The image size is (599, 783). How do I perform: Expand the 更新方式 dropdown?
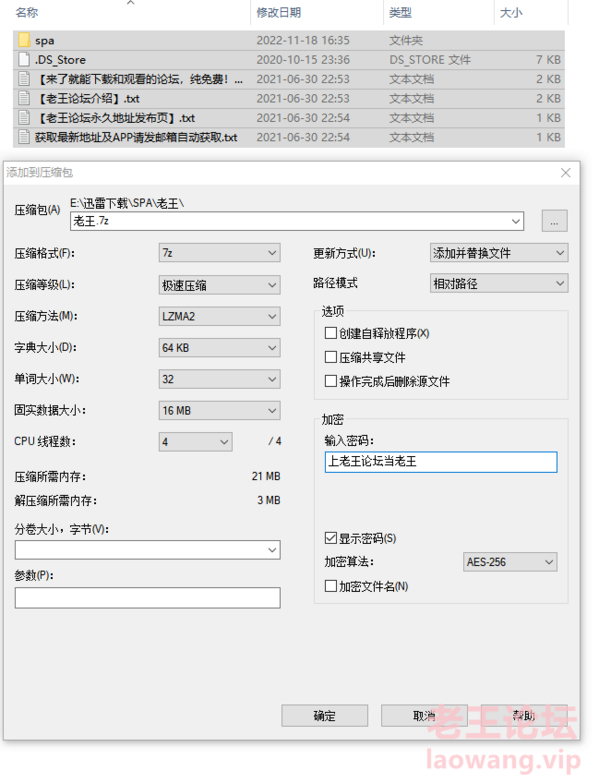(499, 253)
